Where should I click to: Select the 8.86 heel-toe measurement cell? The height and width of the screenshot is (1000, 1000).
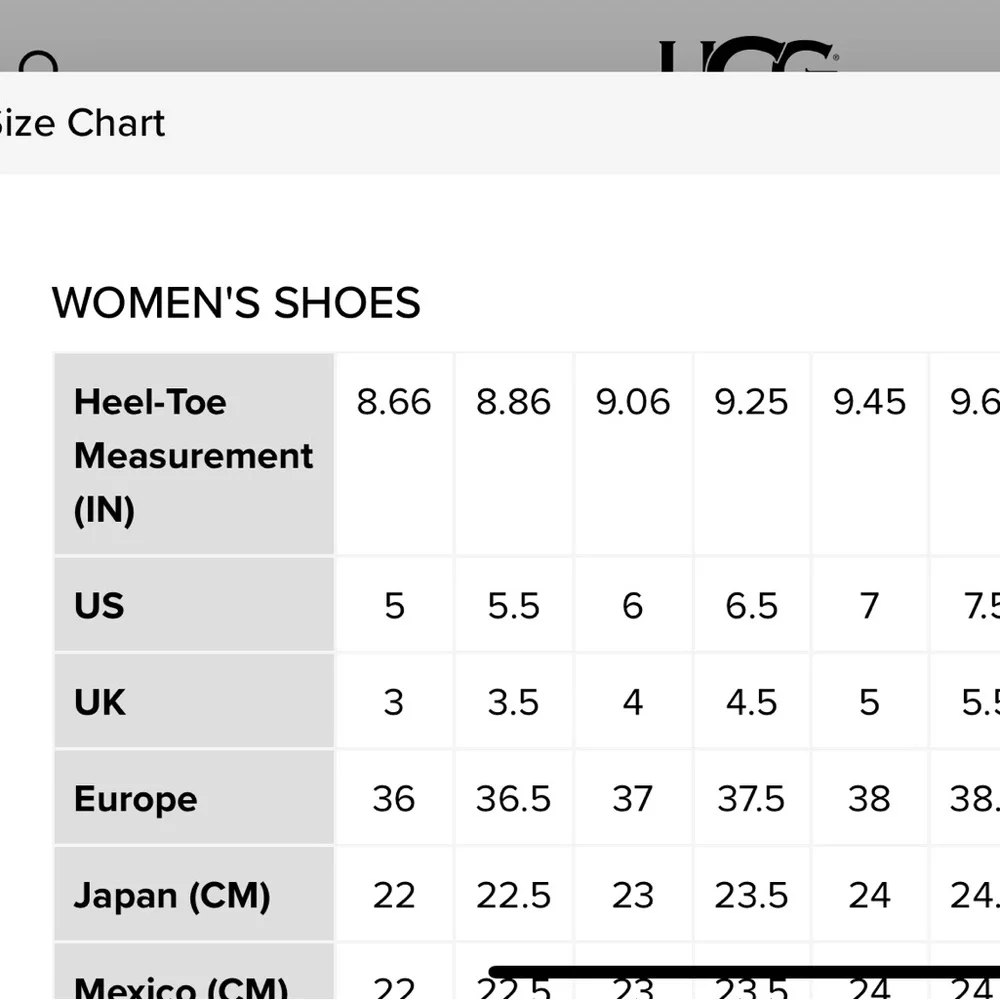pyautogui.click(x=513, y=454)
